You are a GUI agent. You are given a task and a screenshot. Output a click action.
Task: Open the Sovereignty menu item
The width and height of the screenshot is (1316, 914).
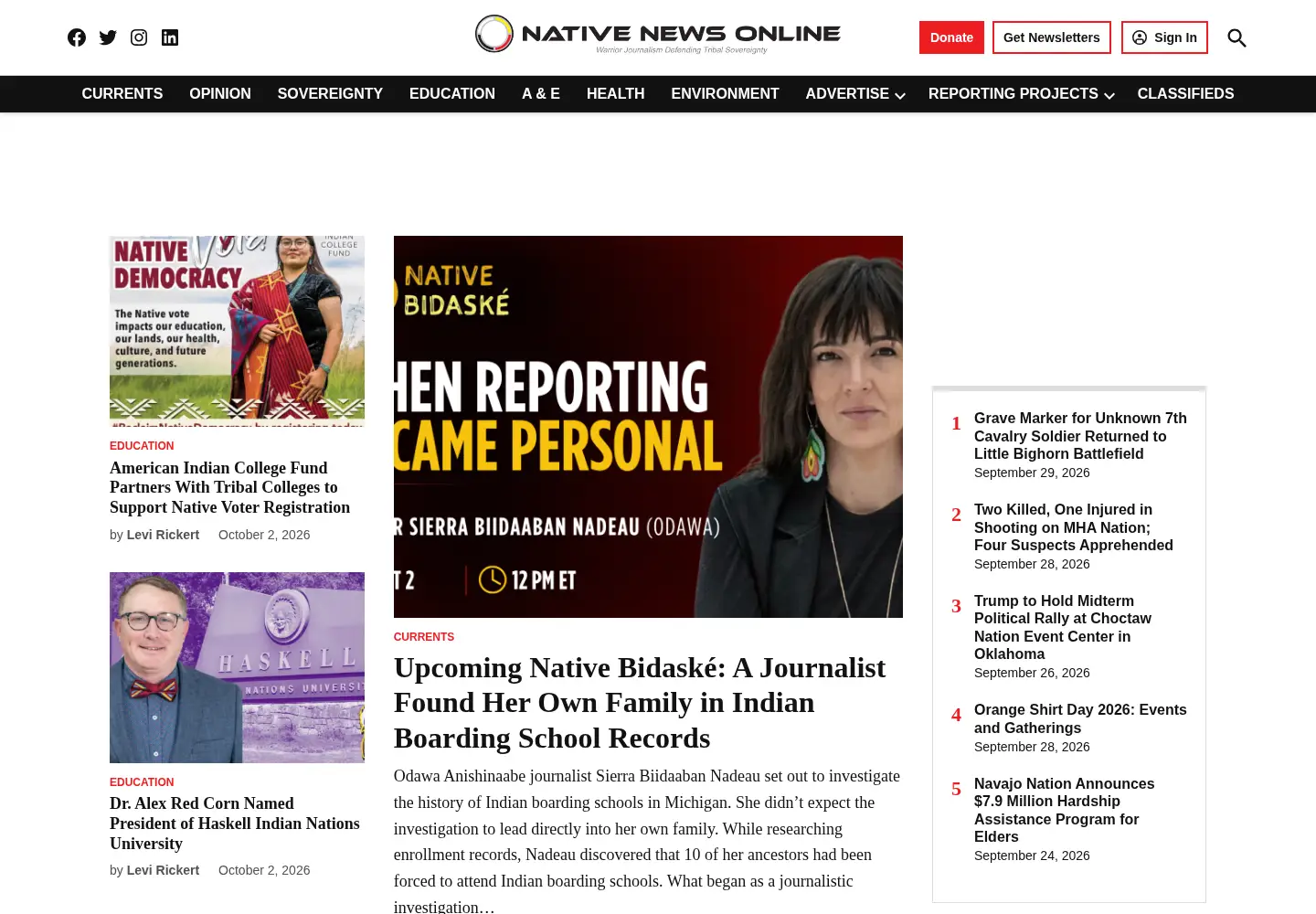[330, 94]
